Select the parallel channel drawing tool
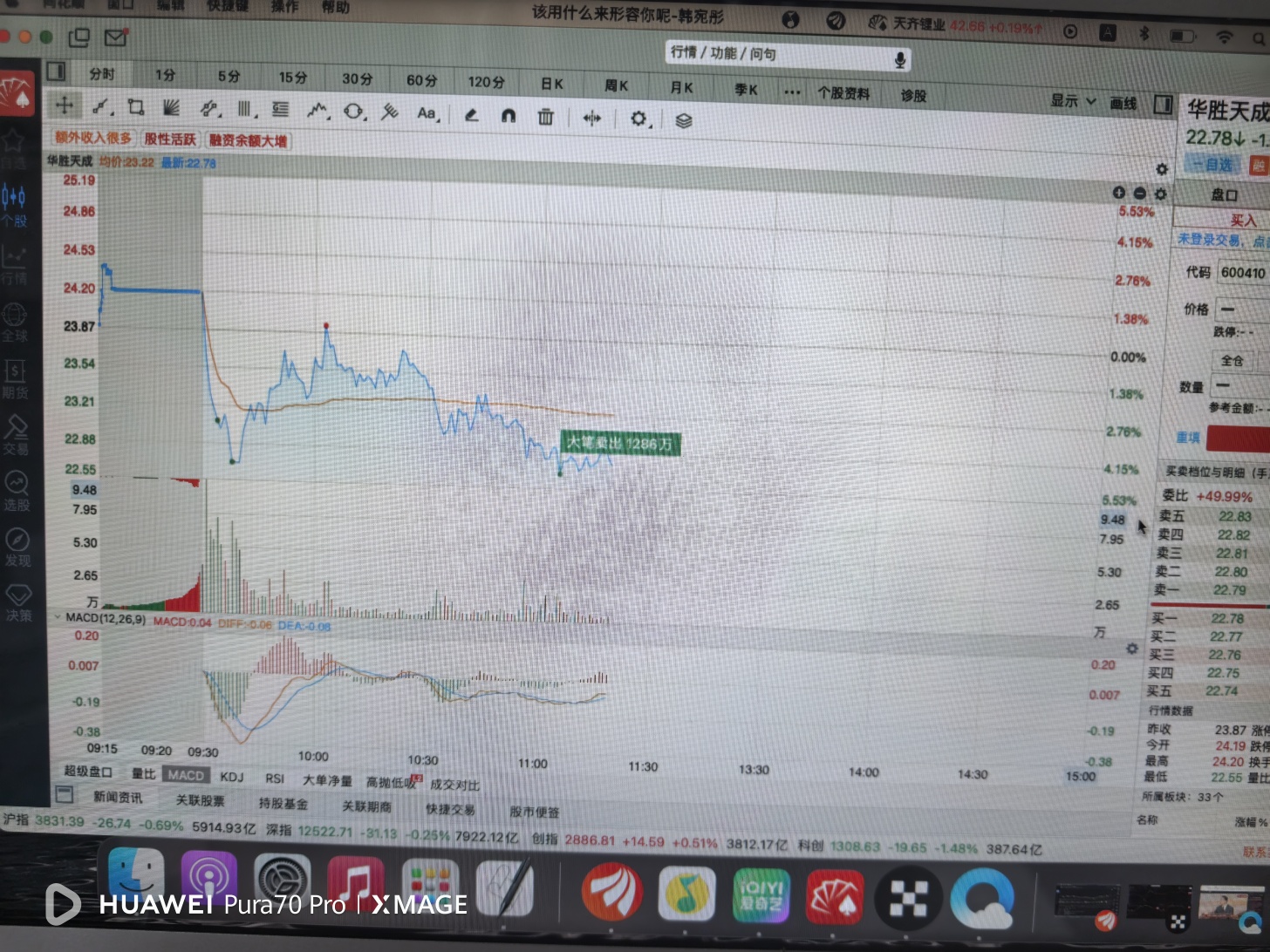This screenshot has height=952, width=1270. pyautogui.click(x=209, y=109)
